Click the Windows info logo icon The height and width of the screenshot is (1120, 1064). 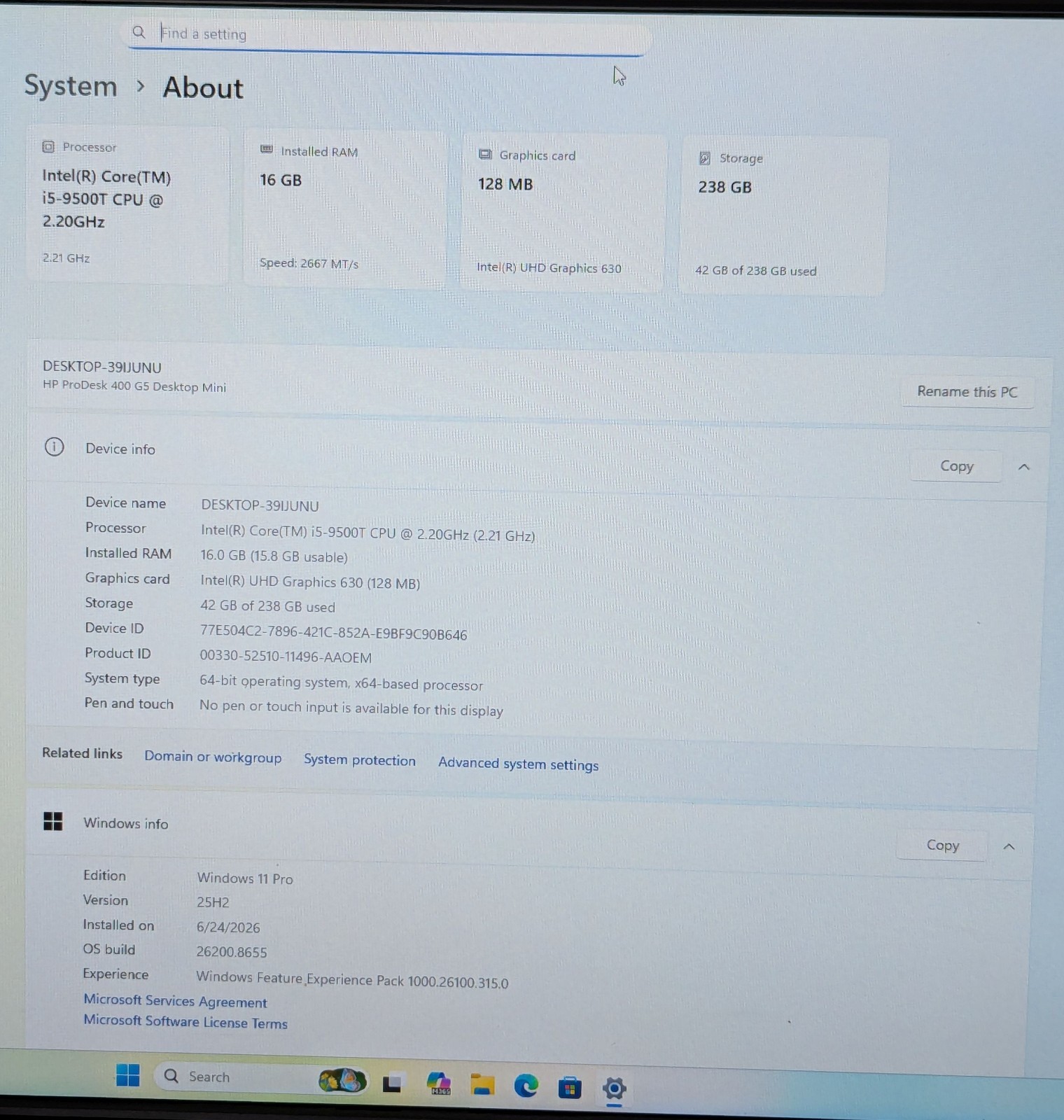[x=53, y=821]
